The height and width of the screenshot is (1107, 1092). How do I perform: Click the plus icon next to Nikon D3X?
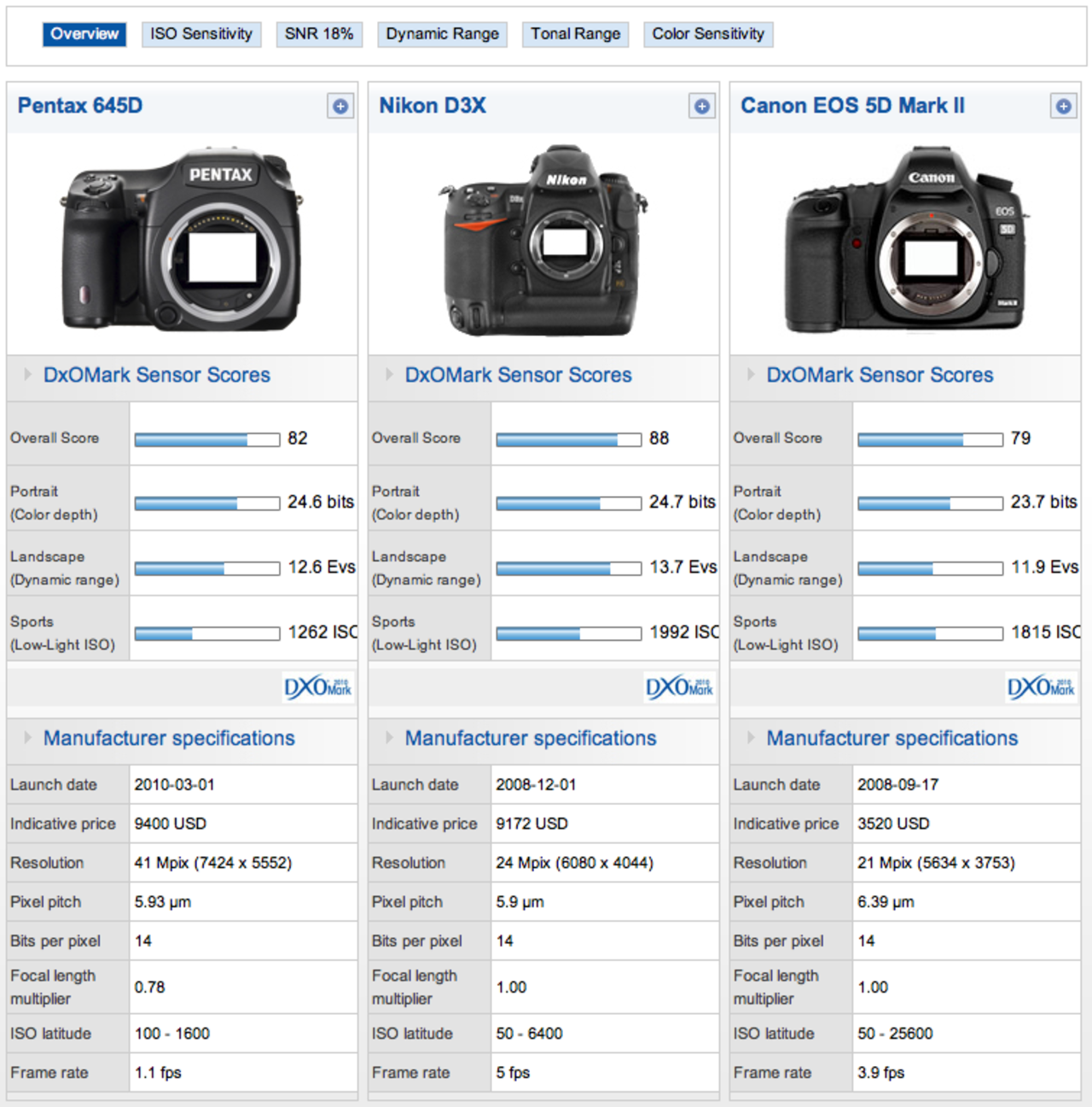click(701, 106)
